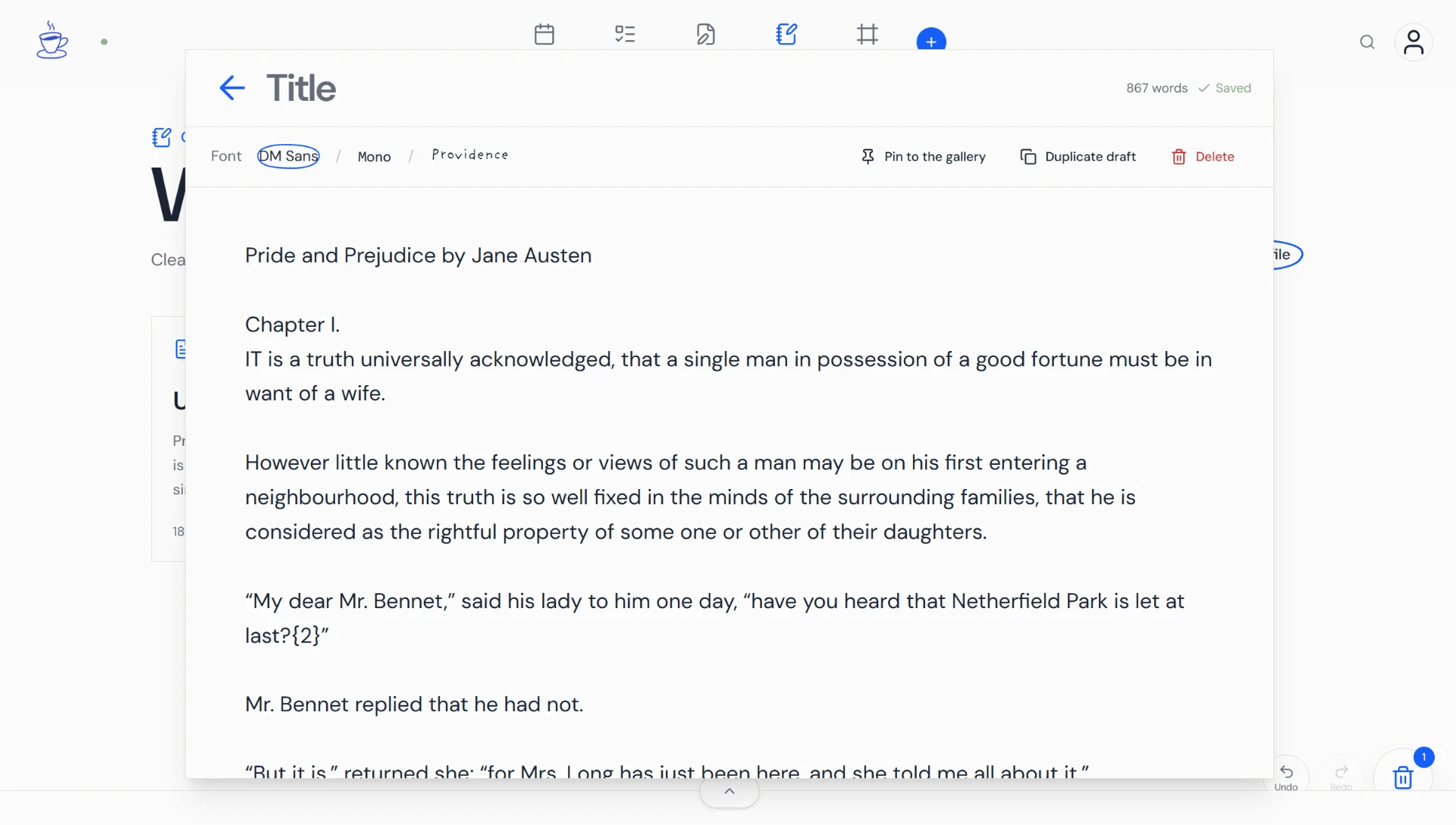Viewport: 1456px width, 825px height.
Task: Select the Providence font
Action: tap(470, 155)
